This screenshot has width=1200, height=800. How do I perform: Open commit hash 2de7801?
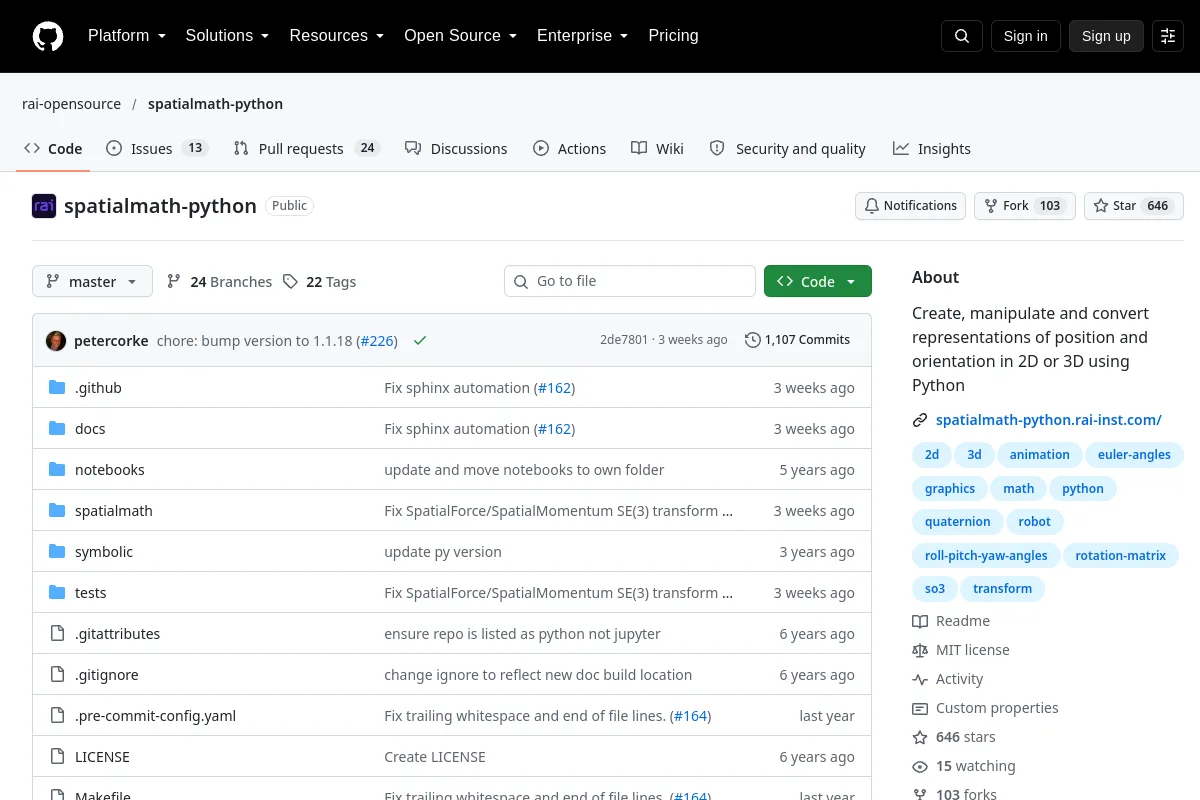(x=624, y=340)
